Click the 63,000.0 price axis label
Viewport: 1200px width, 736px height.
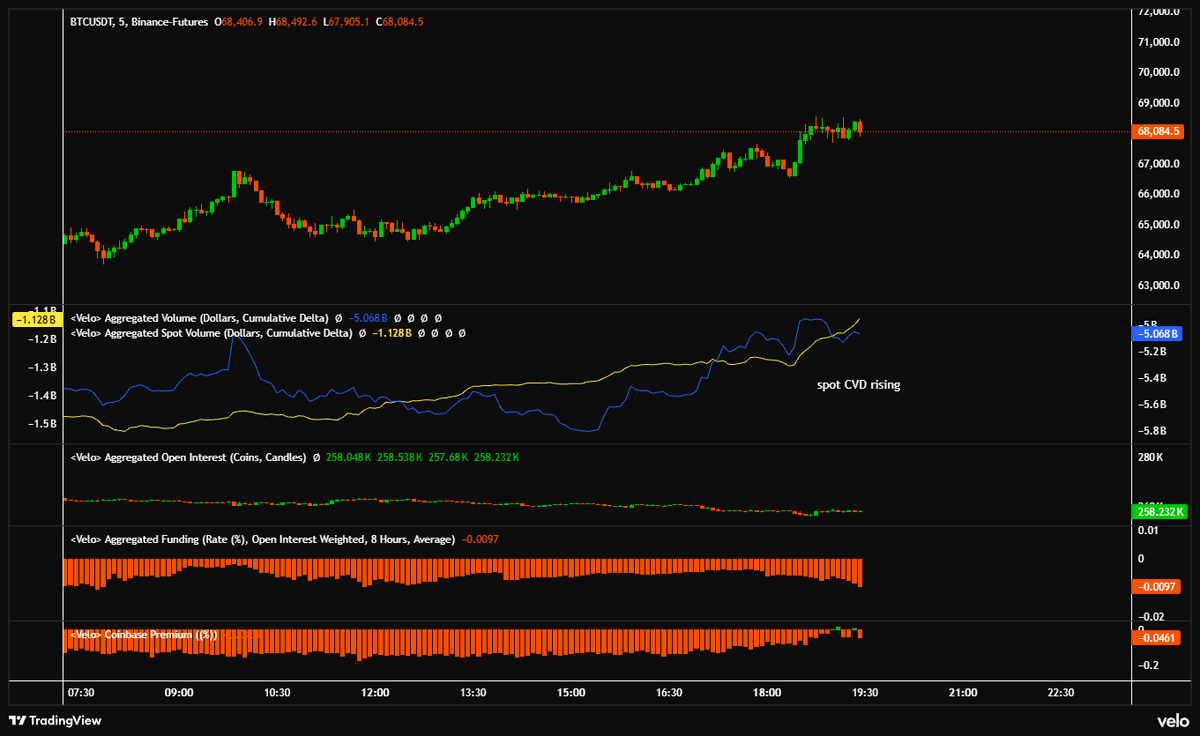(1159, 286)
